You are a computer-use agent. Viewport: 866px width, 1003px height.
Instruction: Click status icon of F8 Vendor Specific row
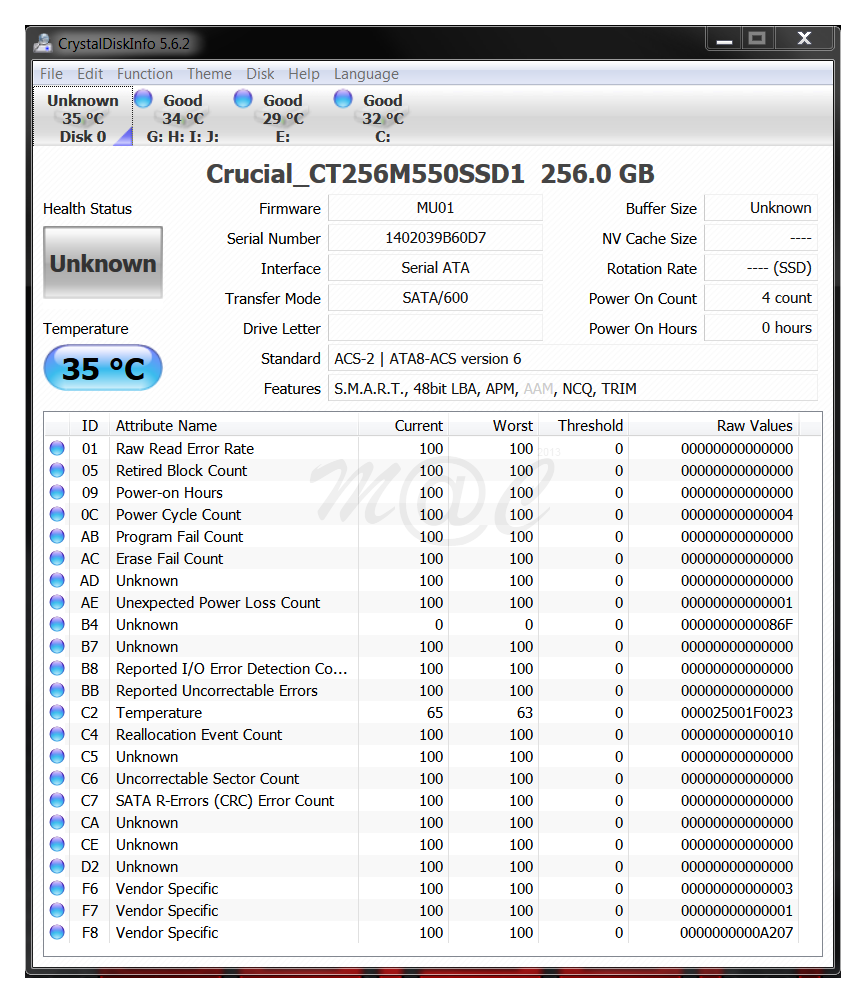57,932
